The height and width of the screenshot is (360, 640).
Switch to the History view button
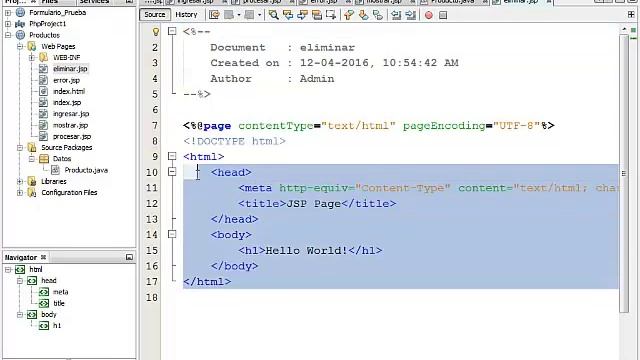coord(186,15)
